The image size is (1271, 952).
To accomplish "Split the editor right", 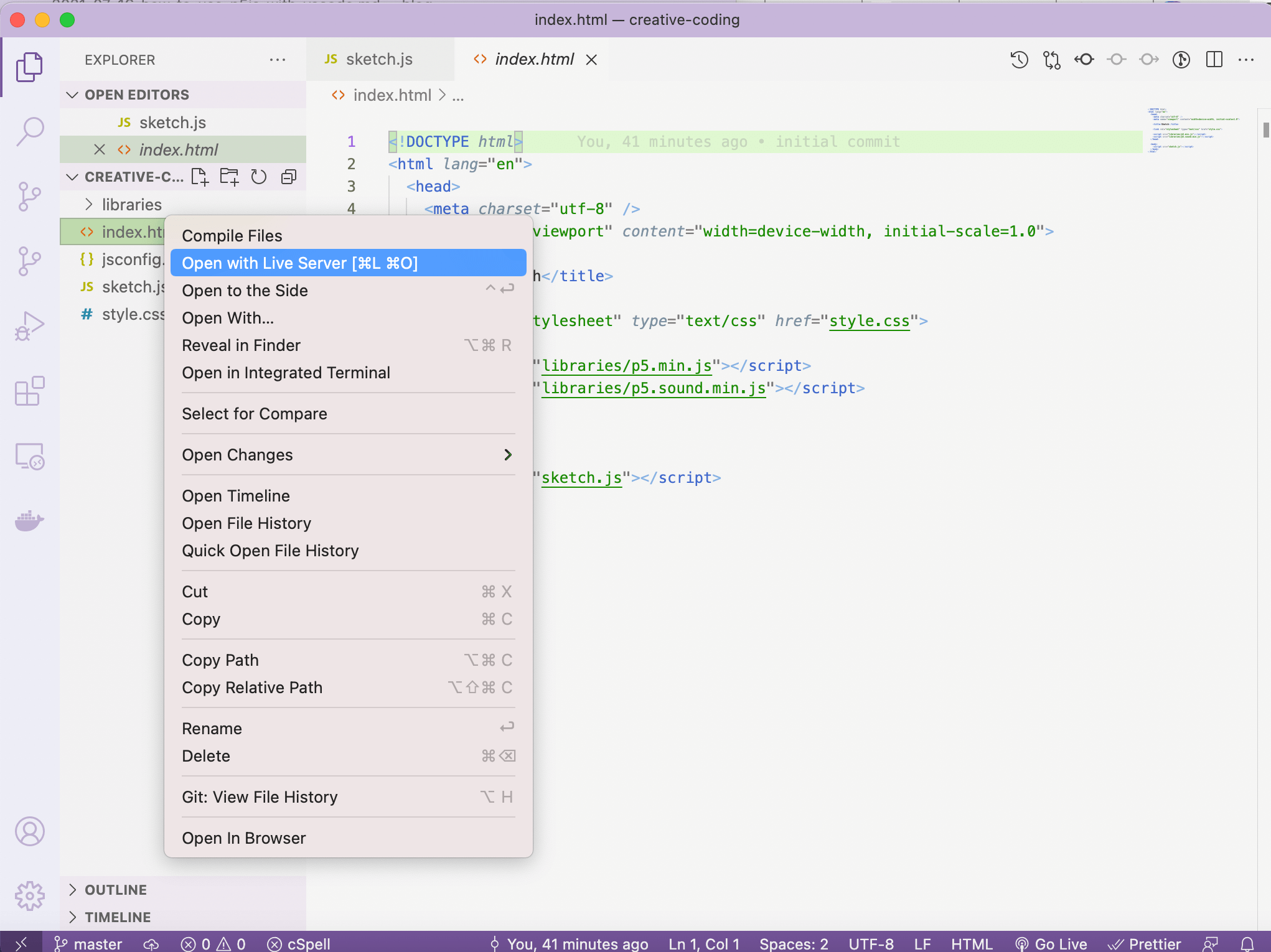I will coord(1214,60).
